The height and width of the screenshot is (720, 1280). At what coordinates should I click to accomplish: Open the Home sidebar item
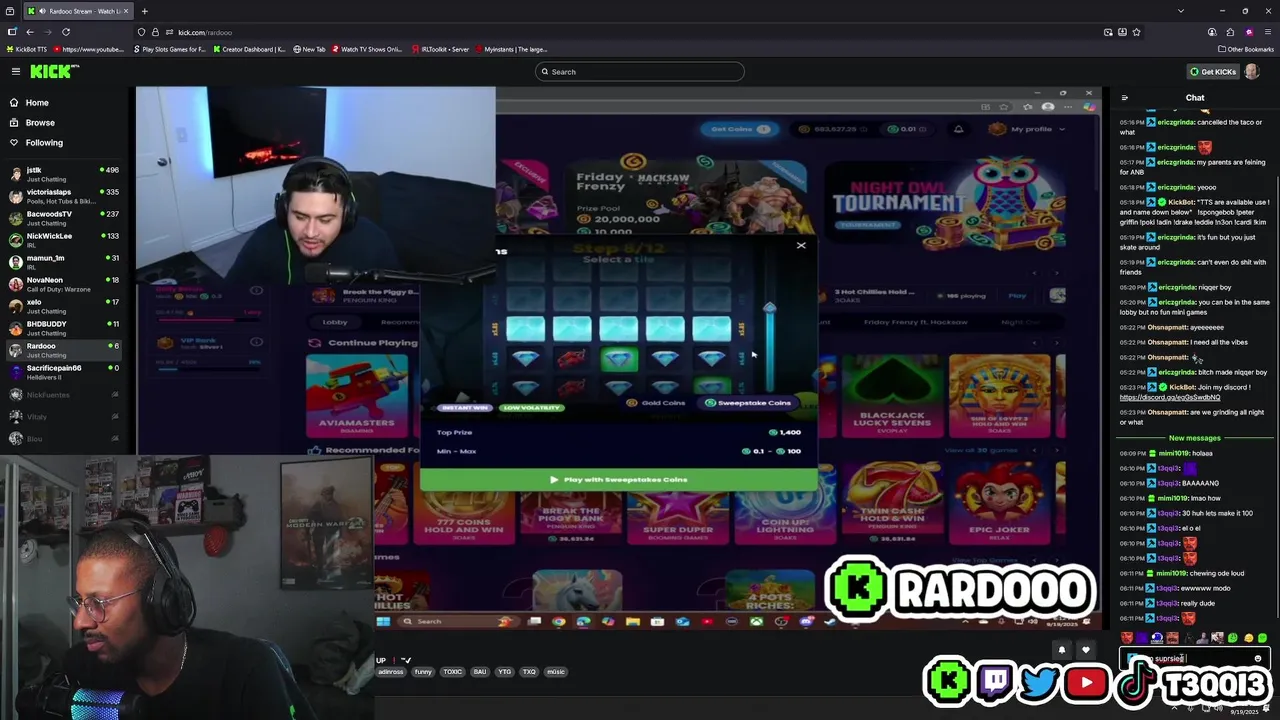[37, 102]
